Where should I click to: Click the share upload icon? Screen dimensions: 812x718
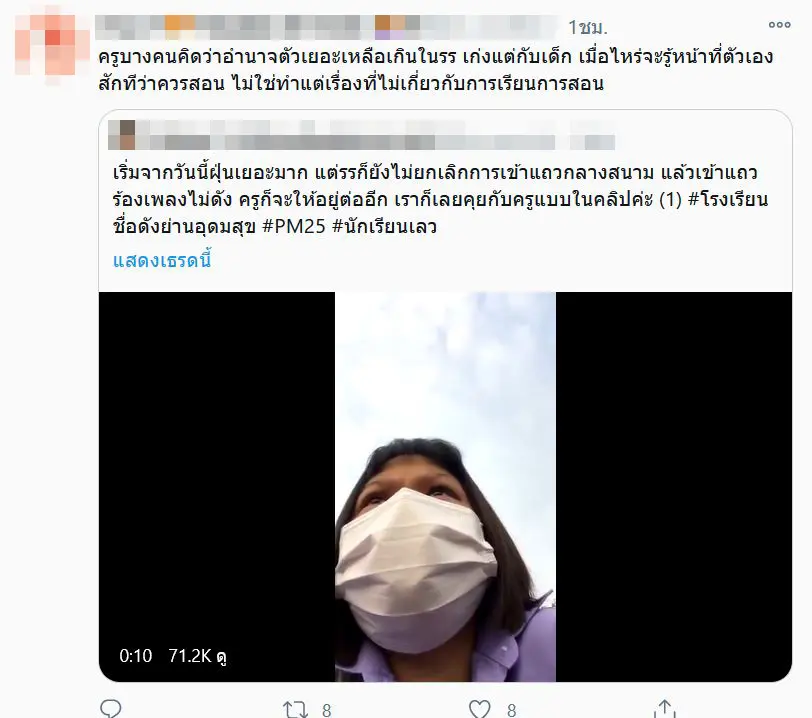tap(665, 709)
